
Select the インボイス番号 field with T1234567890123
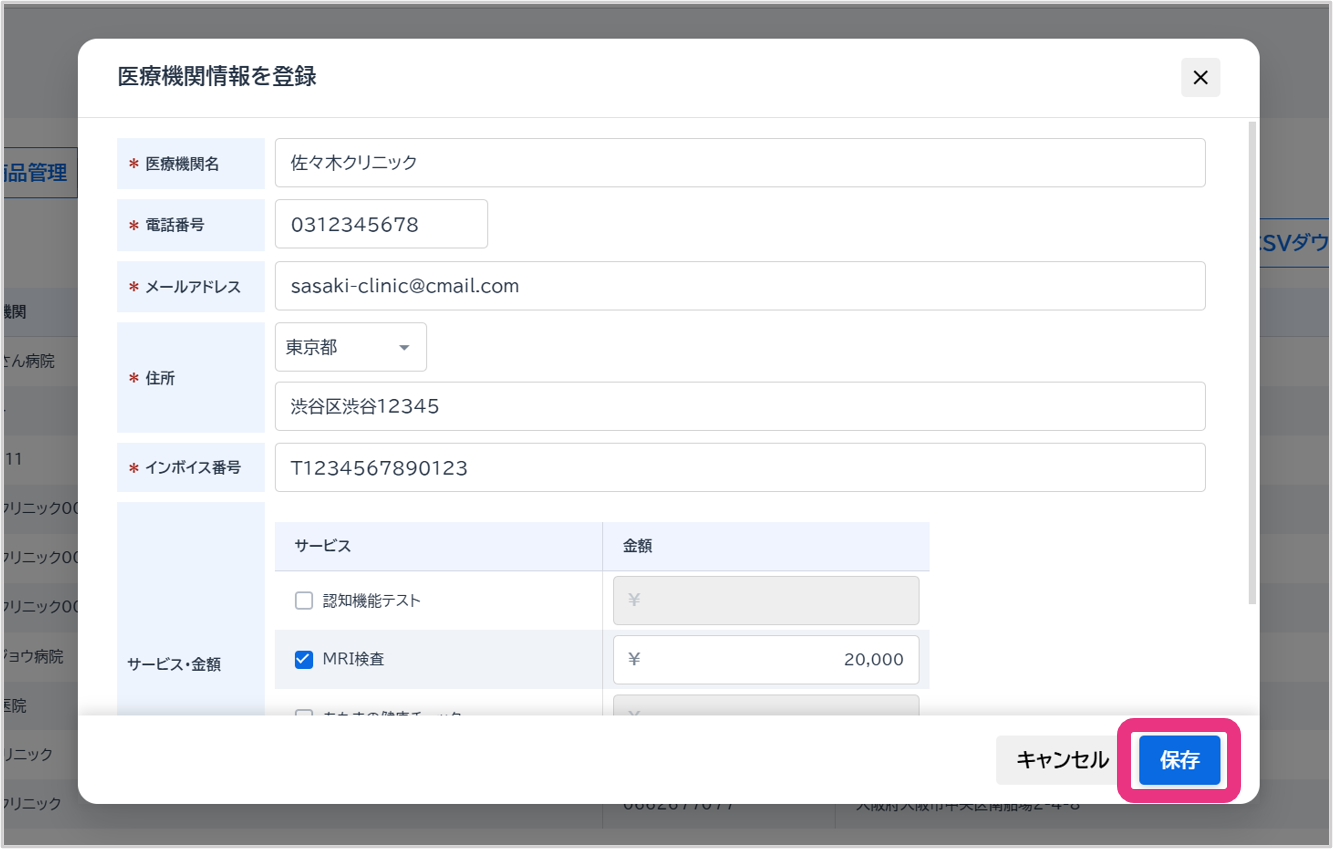(739, 467)
